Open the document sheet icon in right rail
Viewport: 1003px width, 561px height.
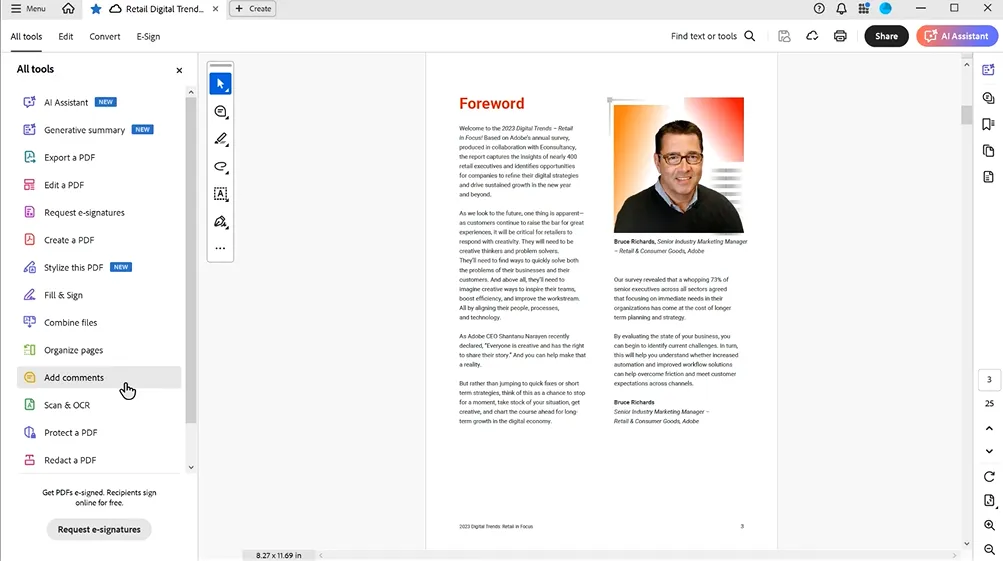coord(989,177)
